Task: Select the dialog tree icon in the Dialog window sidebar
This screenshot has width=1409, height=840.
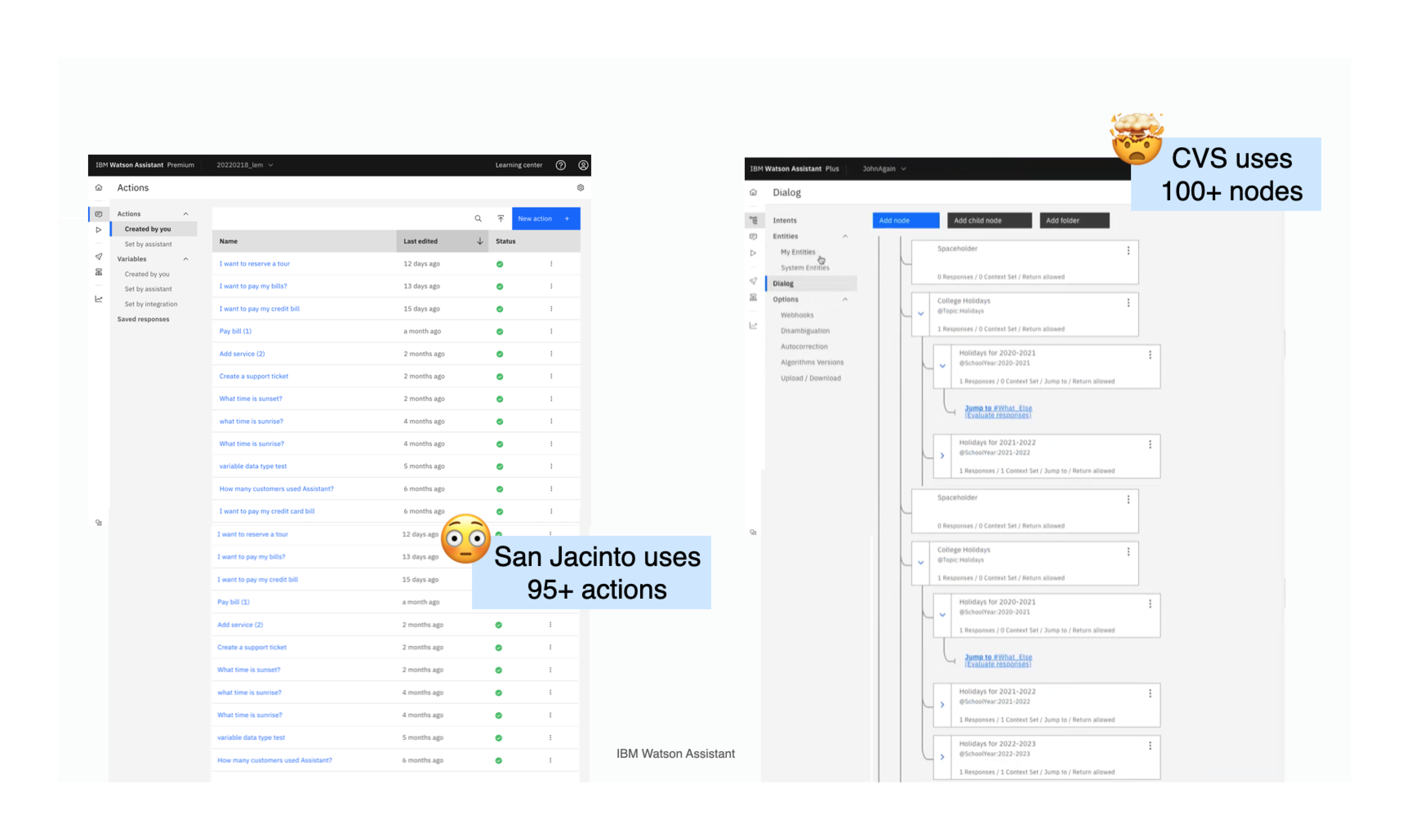Action: point(753,220)
